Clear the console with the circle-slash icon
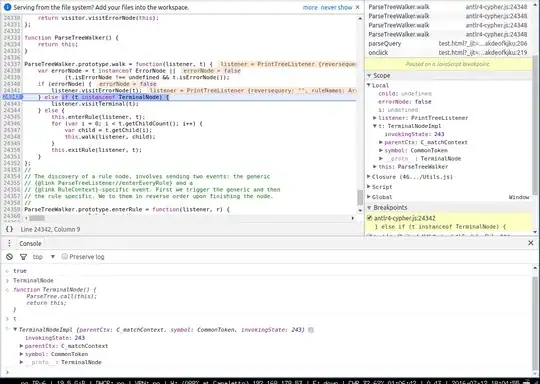Image resolution: width=540 pixels, height=384 pixels. point(10,257)
